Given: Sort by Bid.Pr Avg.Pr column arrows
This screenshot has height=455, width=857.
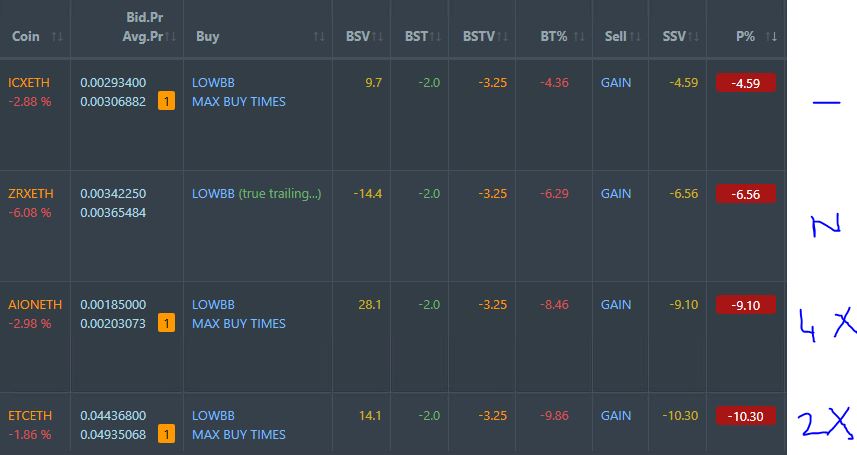Looking at the screenshot, I should coord(171,37).
